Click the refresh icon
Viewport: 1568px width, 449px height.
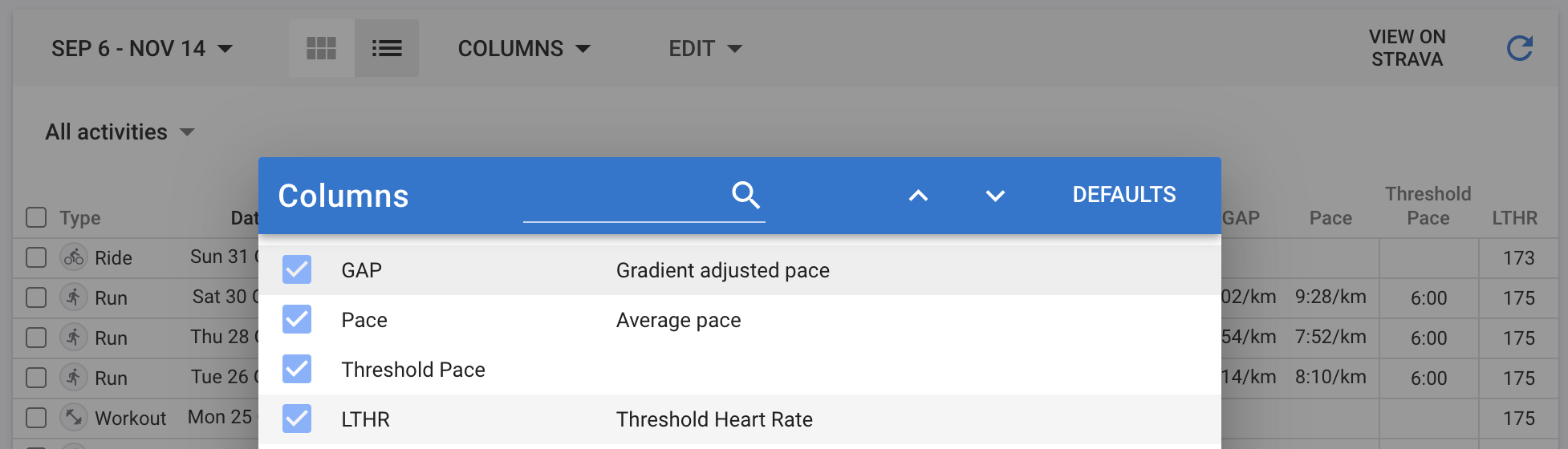coord(1519,48)
